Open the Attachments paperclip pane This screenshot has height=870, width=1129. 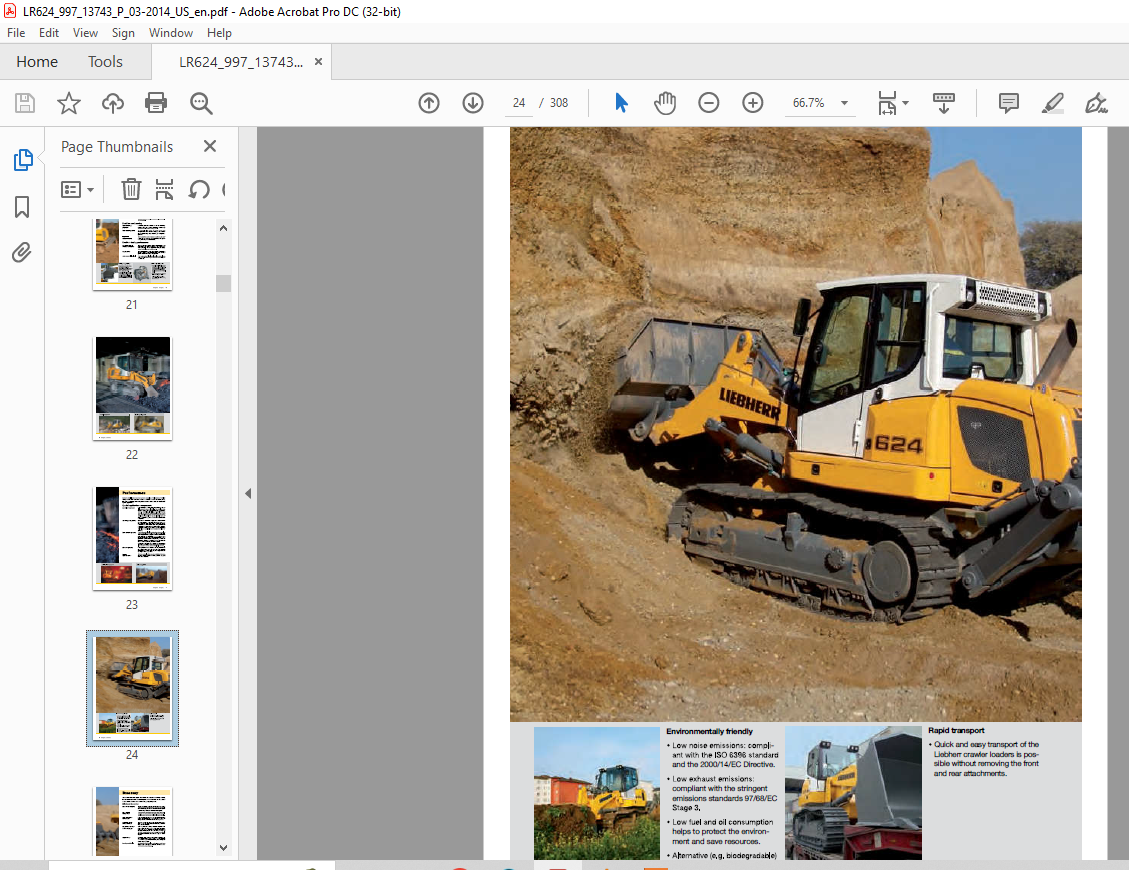22,253
